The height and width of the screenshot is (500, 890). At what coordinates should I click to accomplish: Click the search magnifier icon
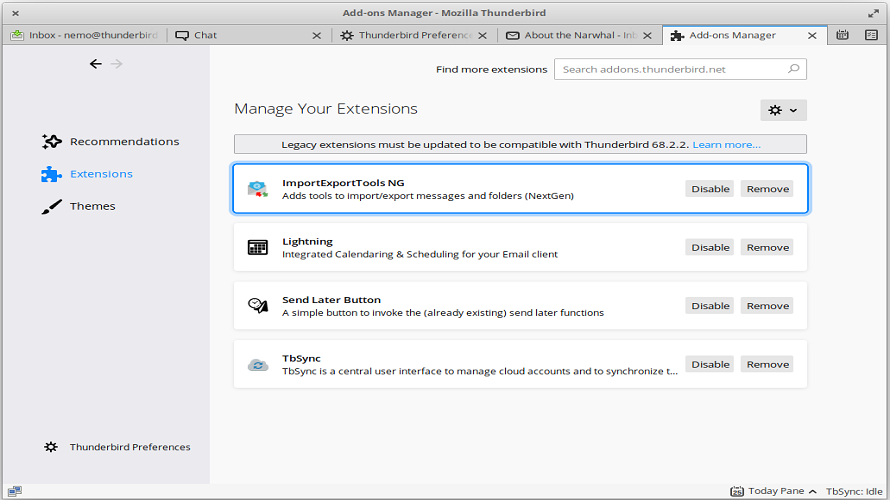point(794,69)
